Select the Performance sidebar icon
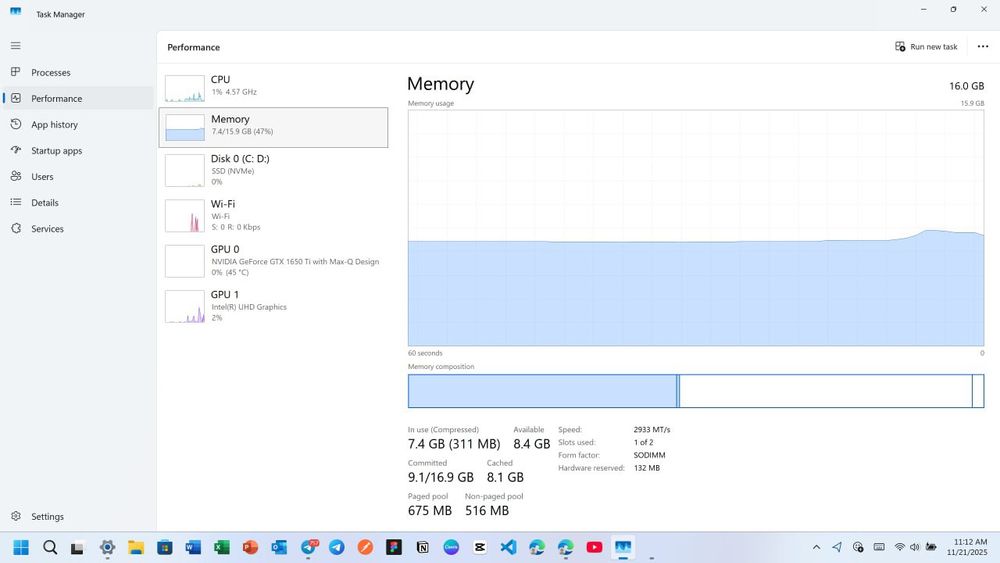This screenshot has height=563, width=1000. (x=16, y=98)
